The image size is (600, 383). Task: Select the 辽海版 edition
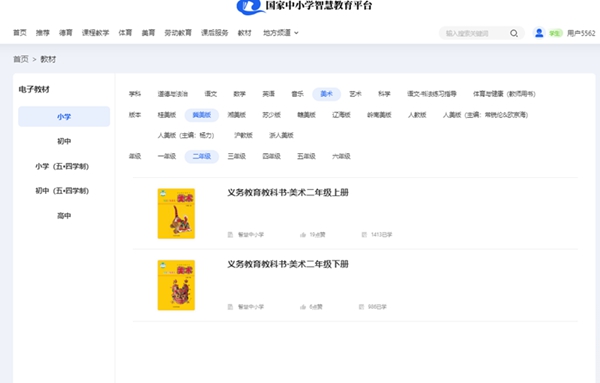(x=341, y=115)
